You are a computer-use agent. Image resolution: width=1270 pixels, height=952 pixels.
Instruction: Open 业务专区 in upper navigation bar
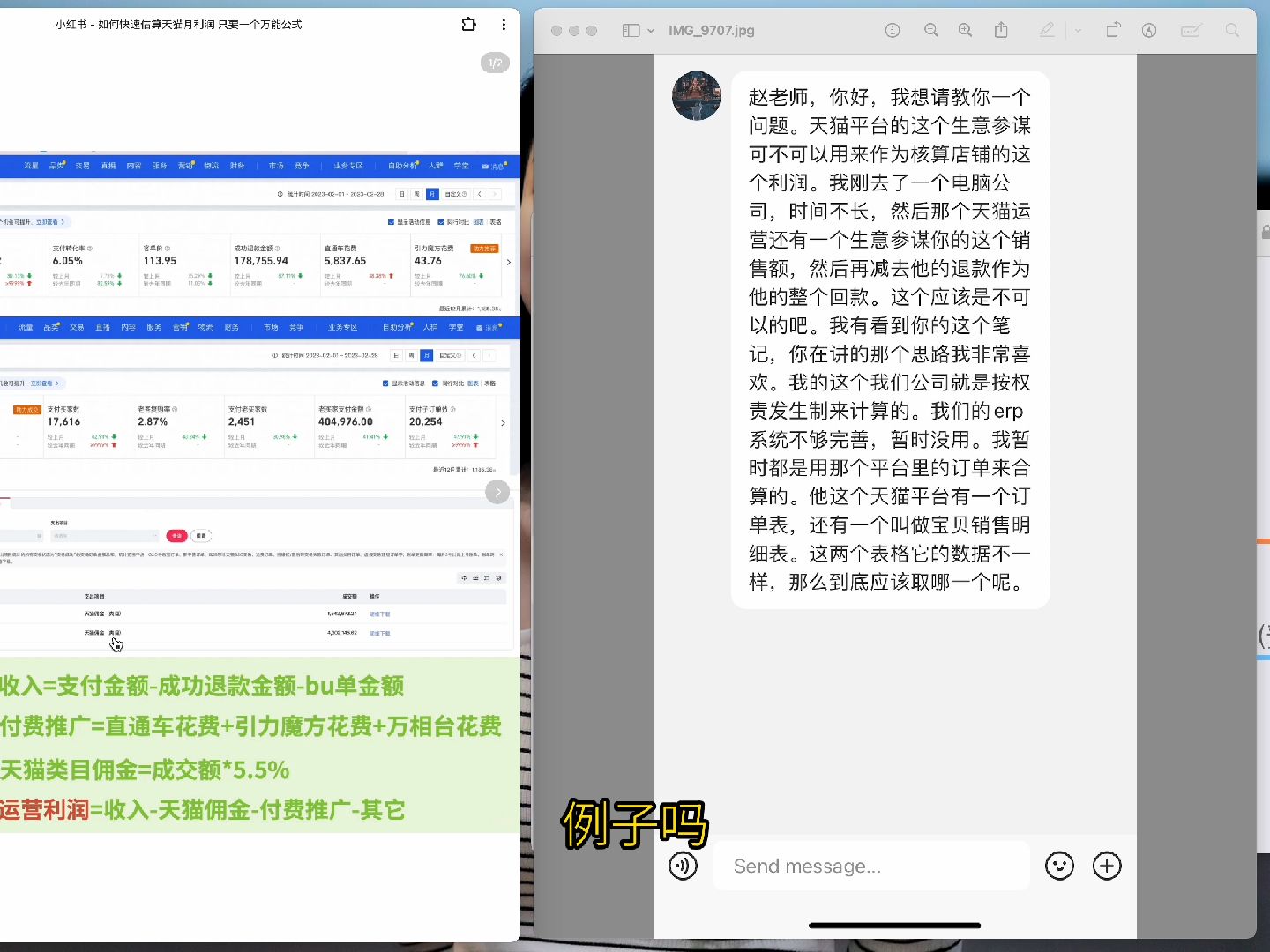[348, 166]
